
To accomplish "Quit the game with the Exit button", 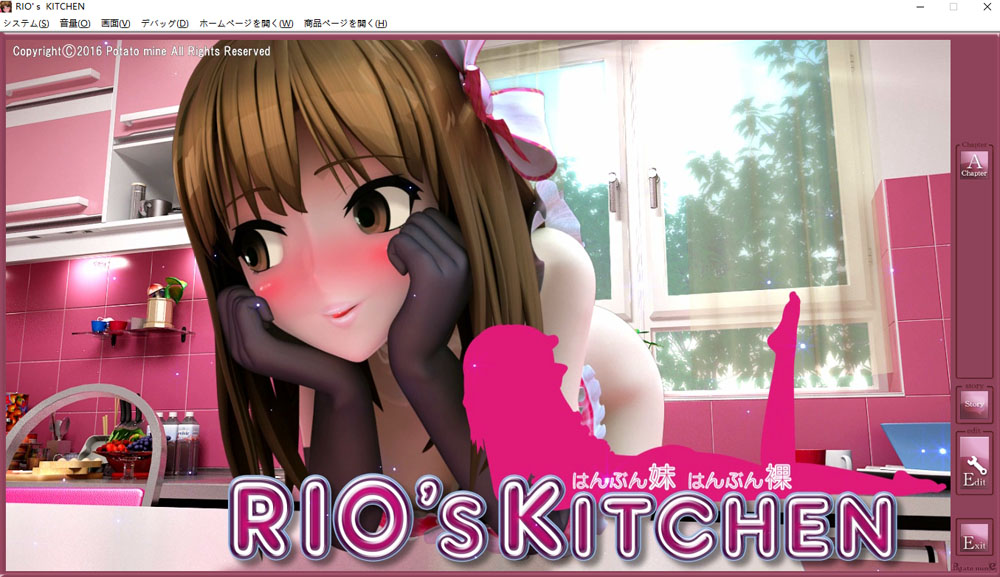I will tap(974, 536).
